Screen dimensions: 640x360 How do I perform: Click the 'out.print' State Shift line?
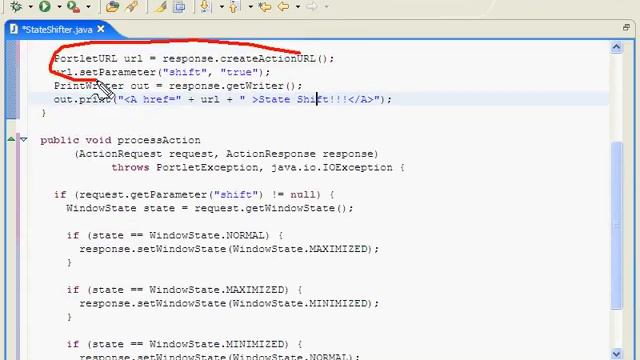click(x=222, y=99)
